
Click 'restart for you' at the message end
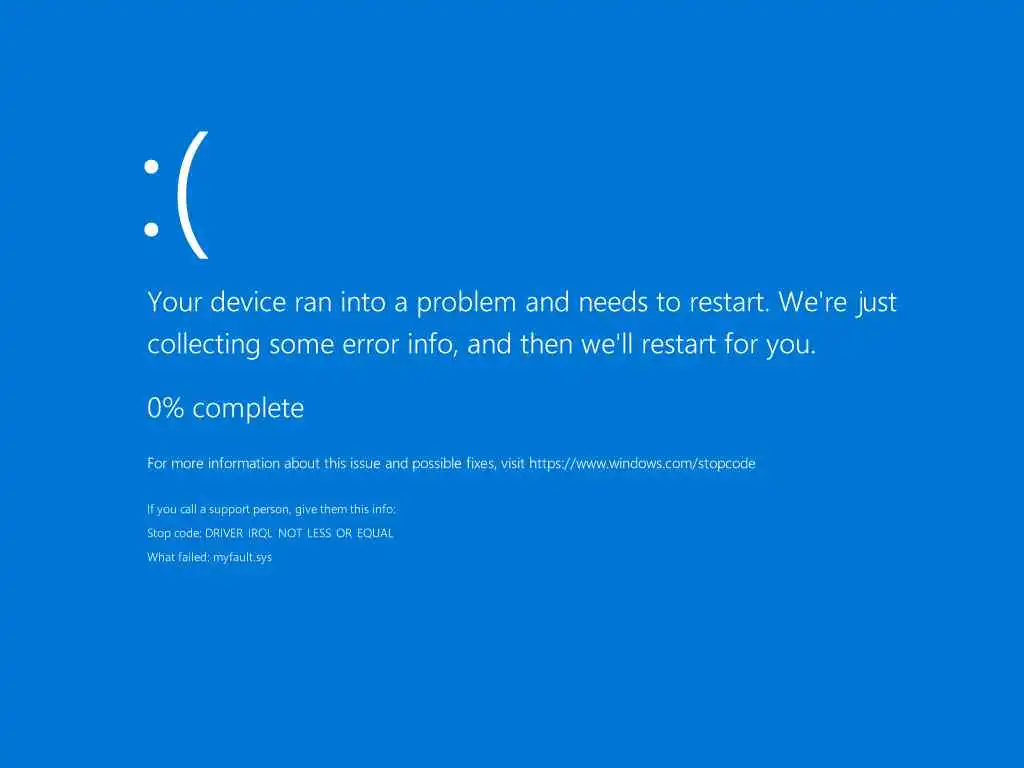pyautogui.click(x=729, y=344)
